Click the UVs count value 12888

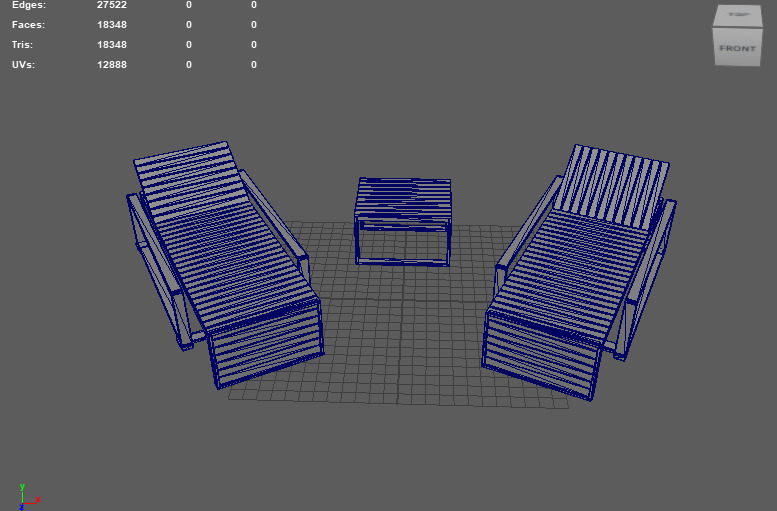pyautogui.click(x=112, y=65)
